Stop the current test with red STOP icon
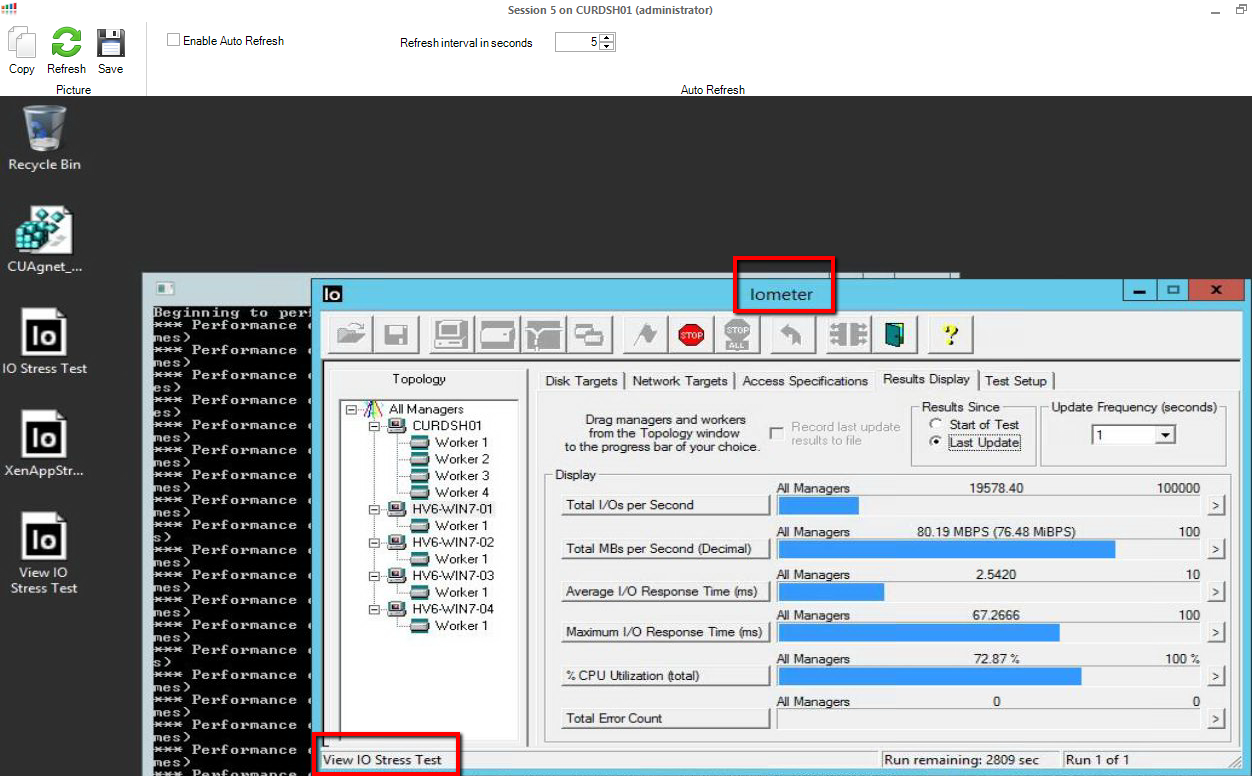Image resolution: width=1252 pixels, height=776 pixels. tap(691, 335)
